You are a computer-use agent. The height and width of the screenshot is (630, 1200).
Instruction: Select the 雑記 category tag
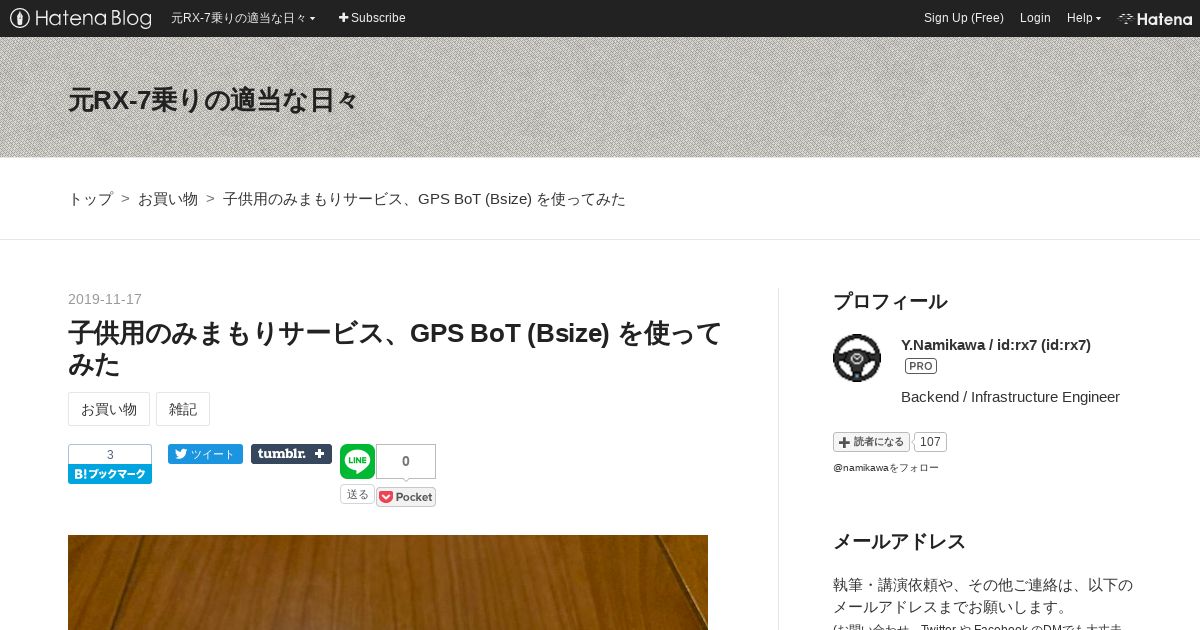[x=183, y=409]
